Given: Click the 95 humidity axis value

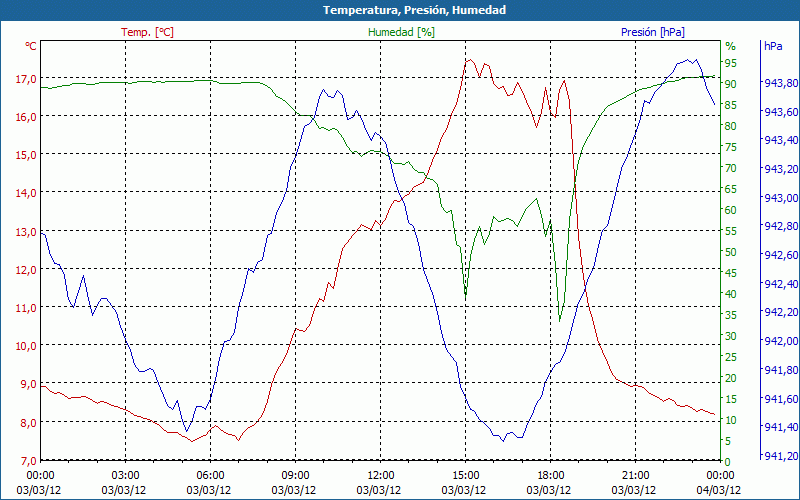Looking at the screenshot, I should pyautogui.click(x=731, y=63).
